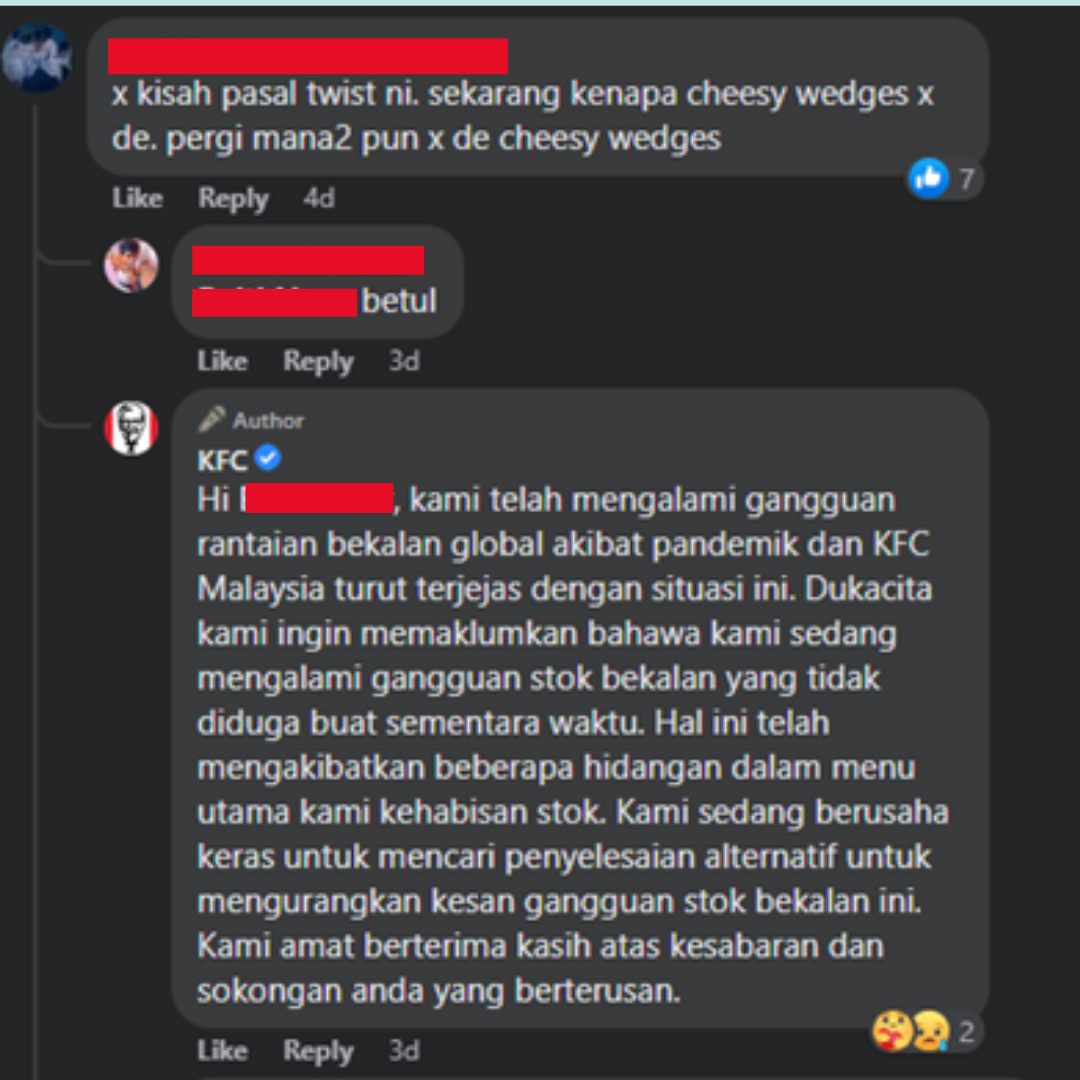
Task: Open the KFC Colonel logo avatar
Action: [x=131, y=428]
